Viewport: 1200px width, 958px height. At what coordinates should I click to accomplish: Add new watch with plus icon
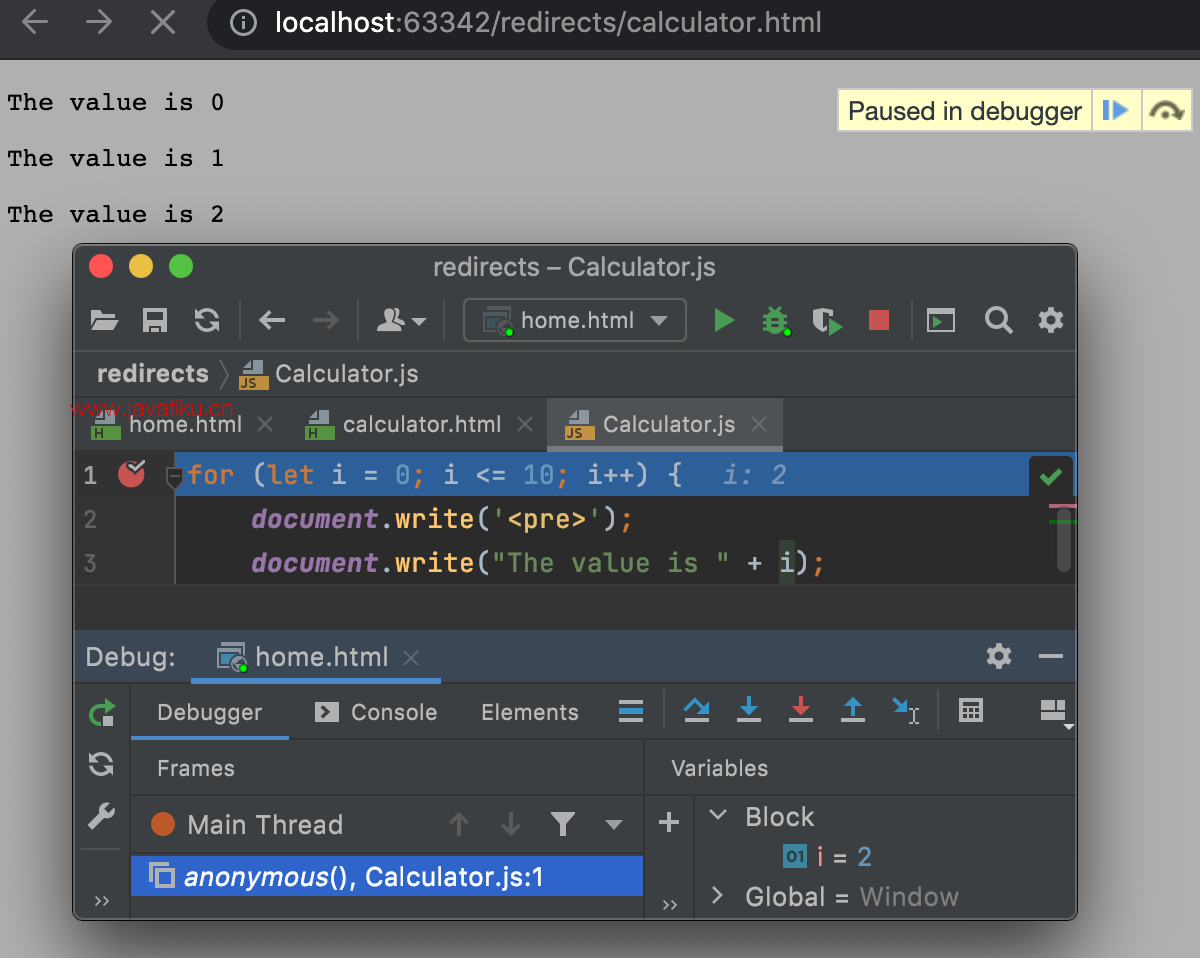pos(669,823)
